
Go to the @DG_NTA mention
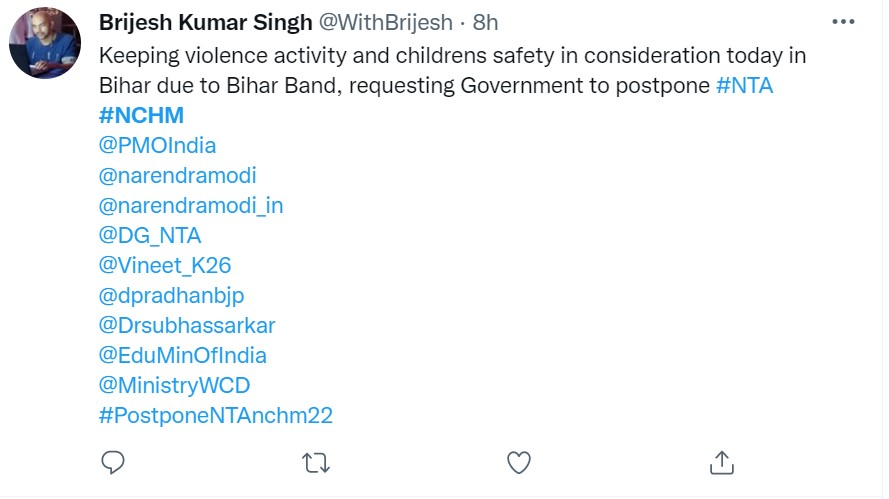(150, 235)
